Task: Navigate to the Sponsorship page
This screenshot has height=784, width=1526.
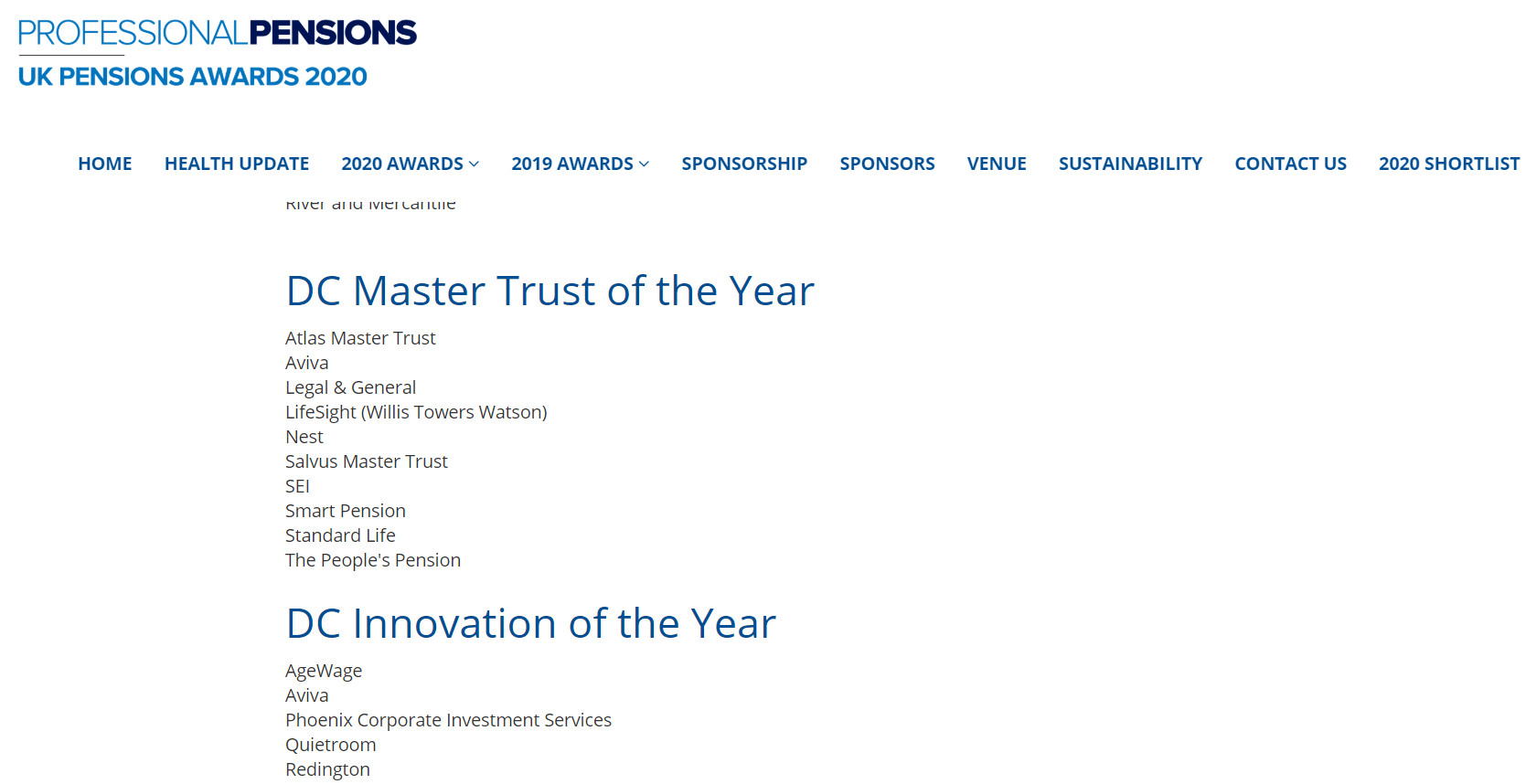Action: coord(744,164)
